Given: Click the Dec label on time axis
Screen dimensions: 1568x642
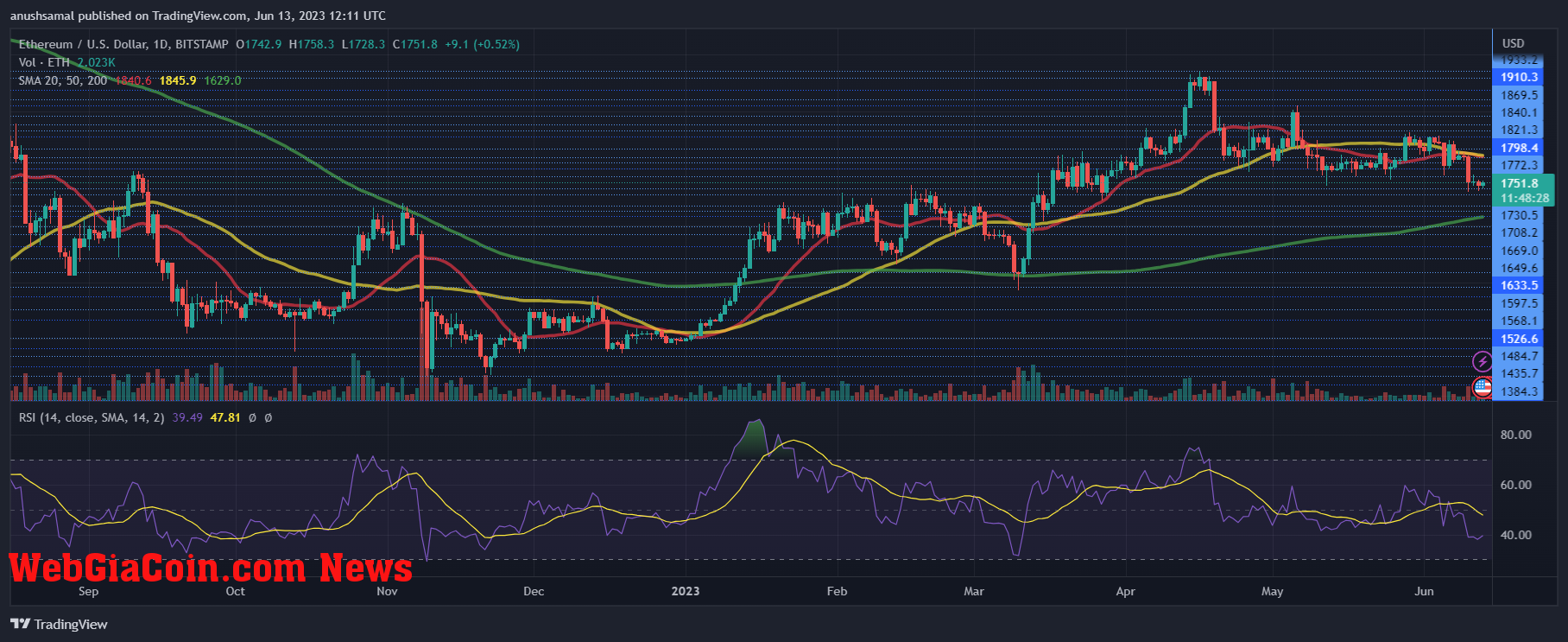Looking at the screenshot, I should coord(534,591).
